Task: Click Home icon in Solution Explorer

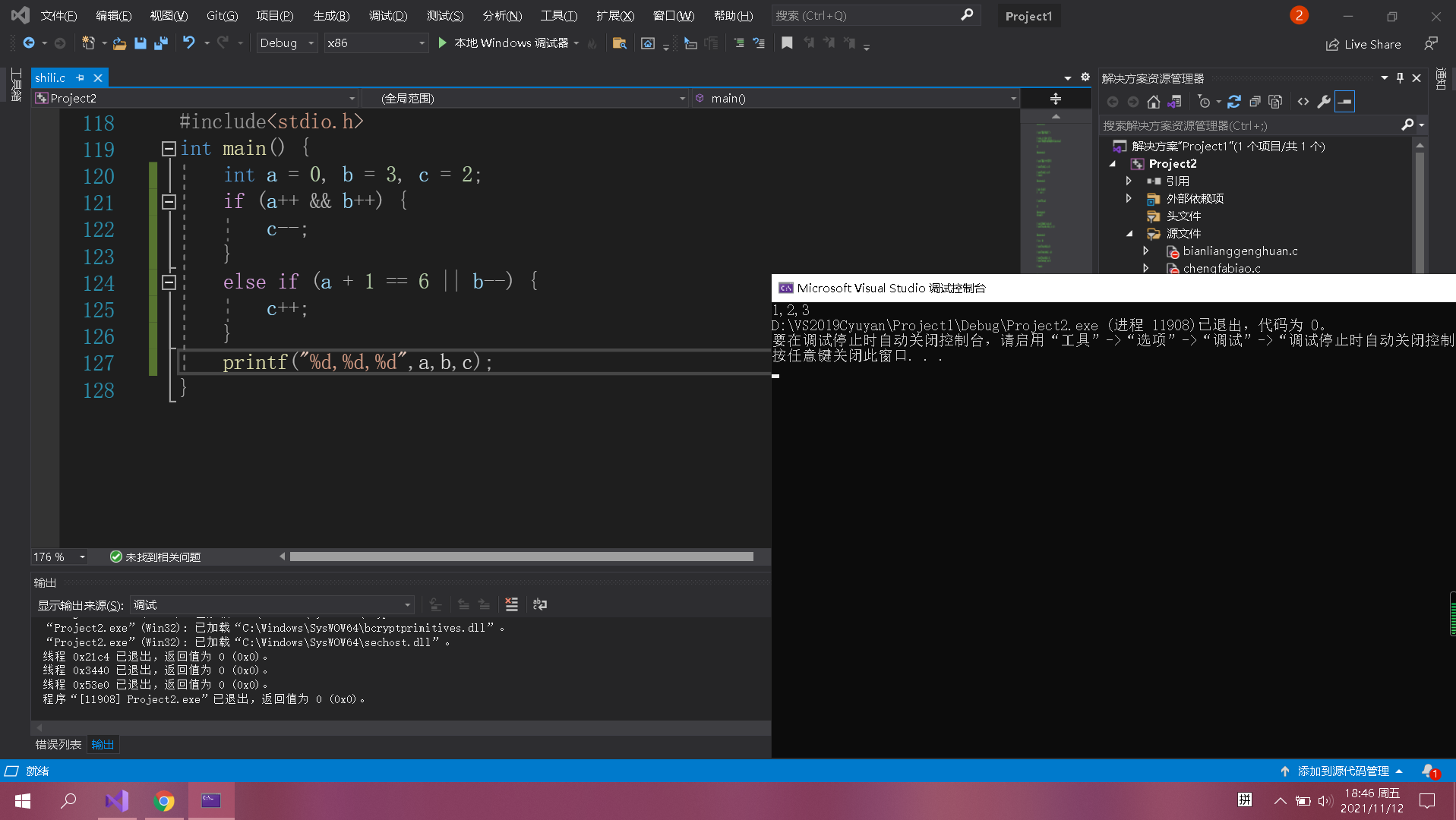Action: (1154, 102)
